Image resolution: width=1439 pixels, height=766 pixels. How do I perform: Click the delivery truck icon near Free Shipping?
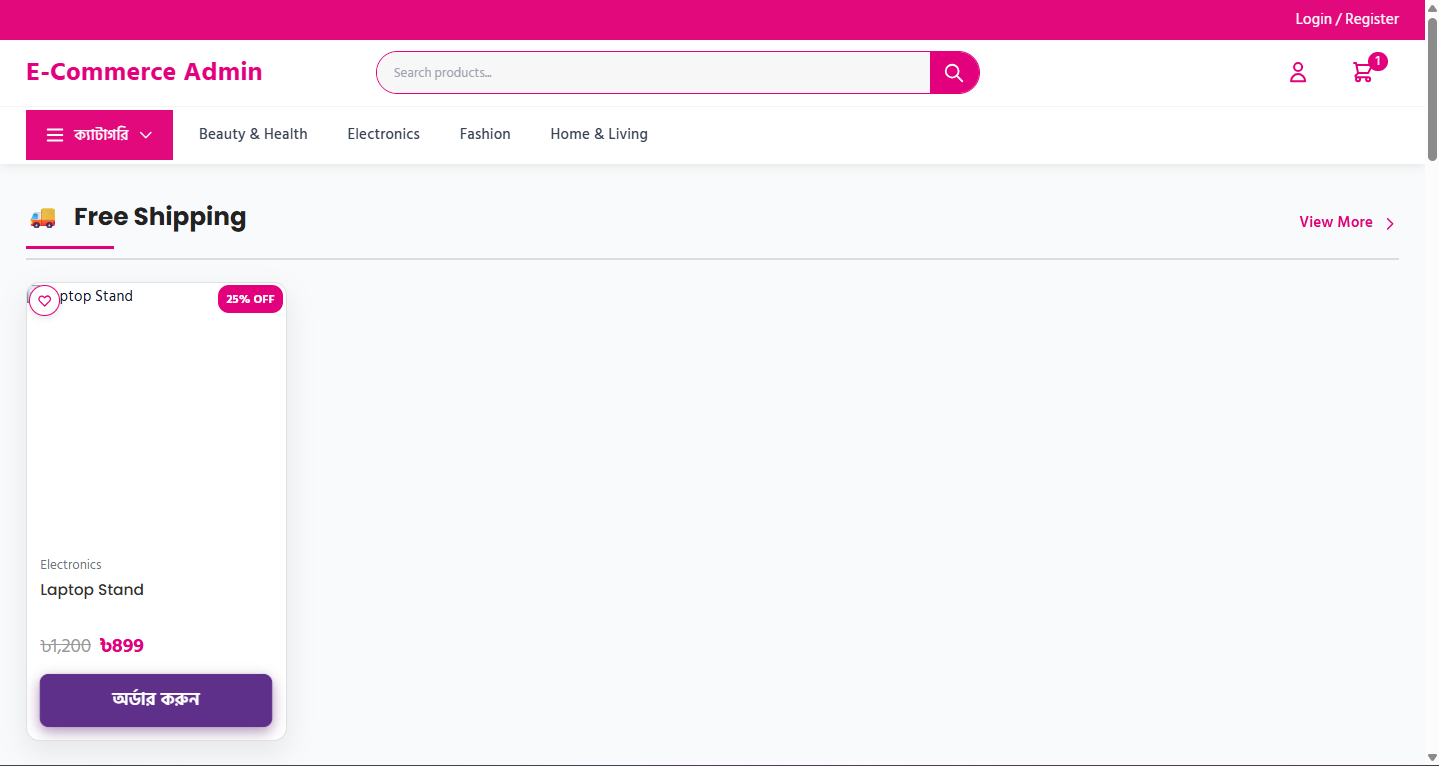[43, 217]
